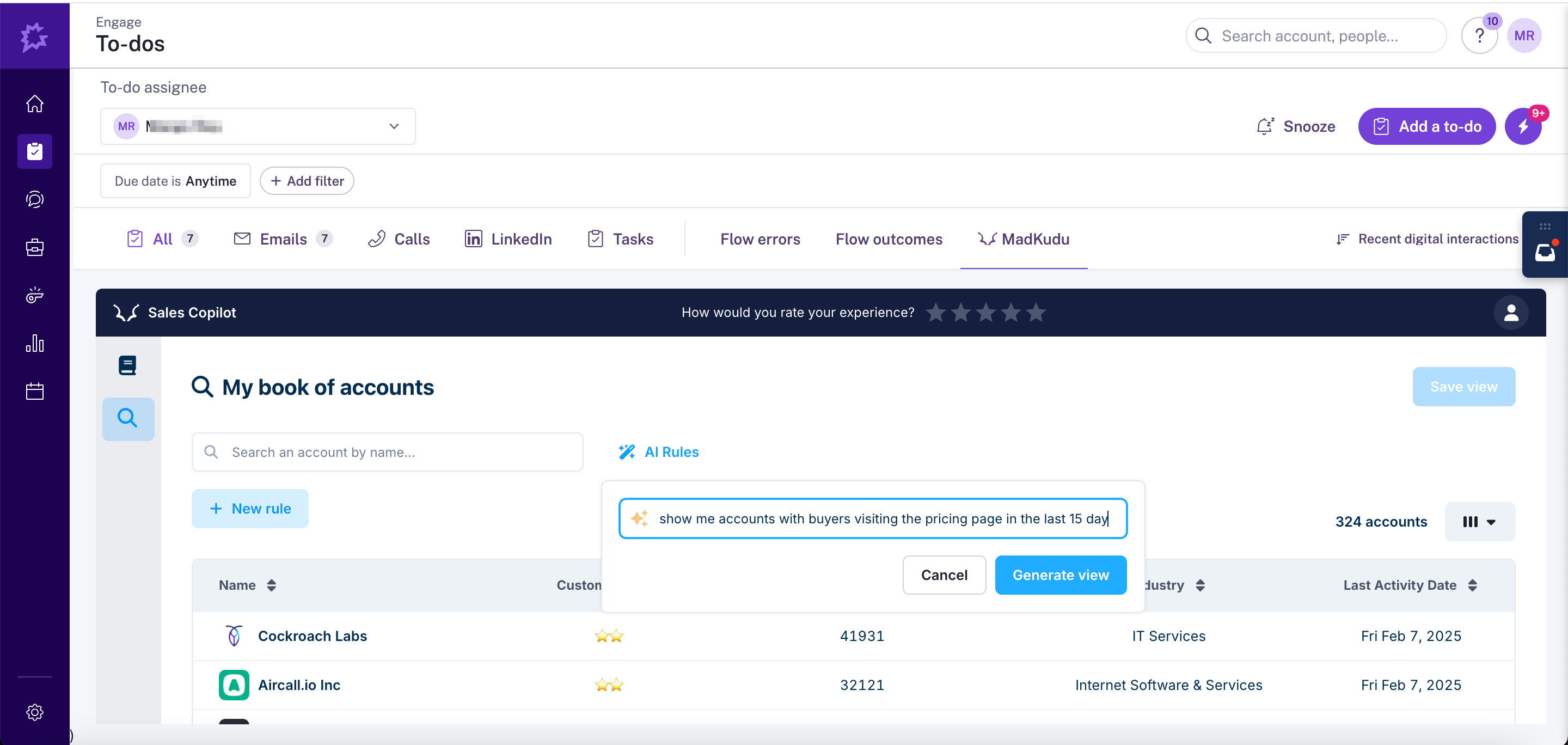
Task: Open the columns selector dropdown
Action: pos(1479,522)
